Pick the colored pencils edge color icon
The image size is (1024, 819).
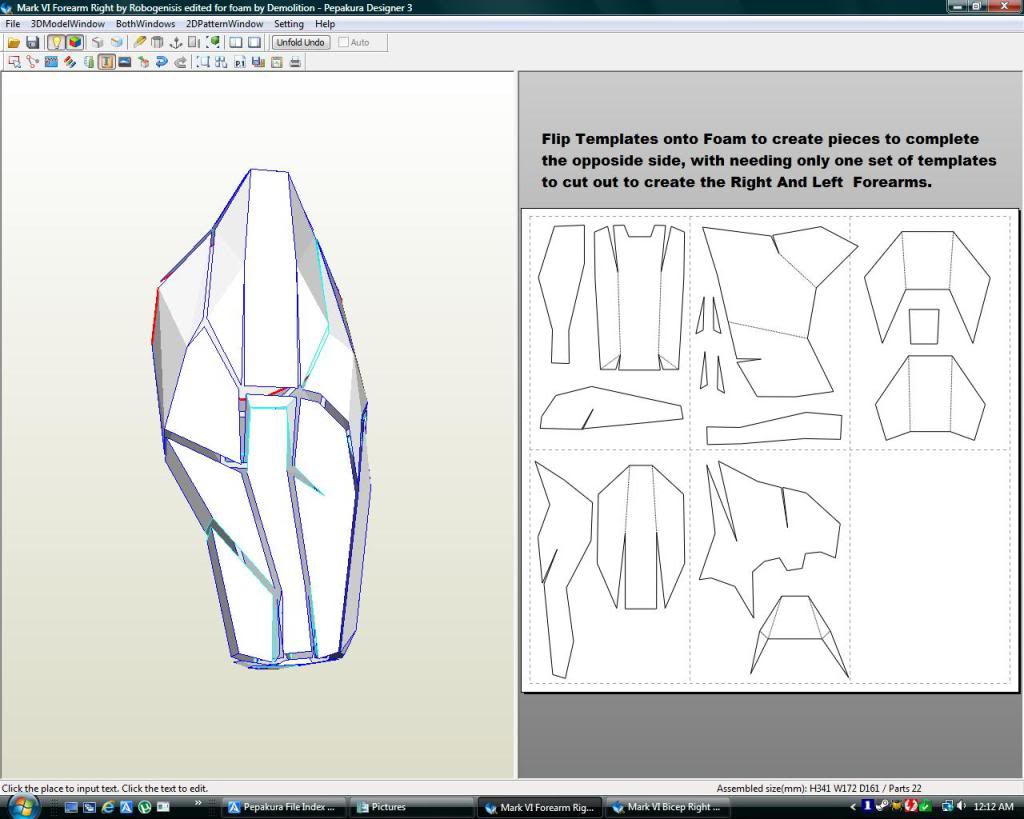(69, 62)
